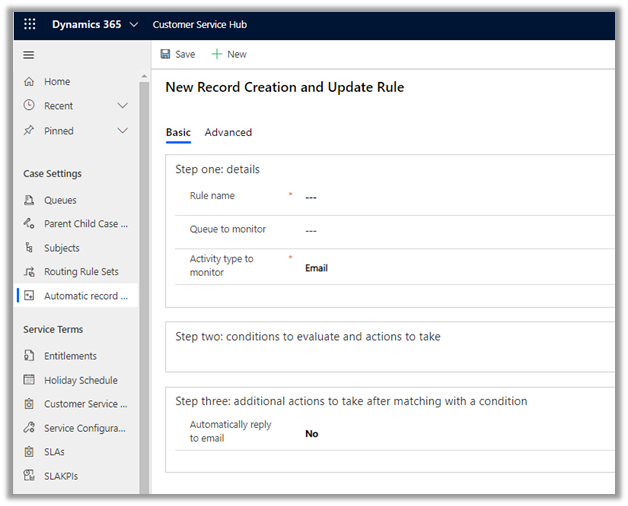Switch to the Advanced tab

tap(228, 132)
